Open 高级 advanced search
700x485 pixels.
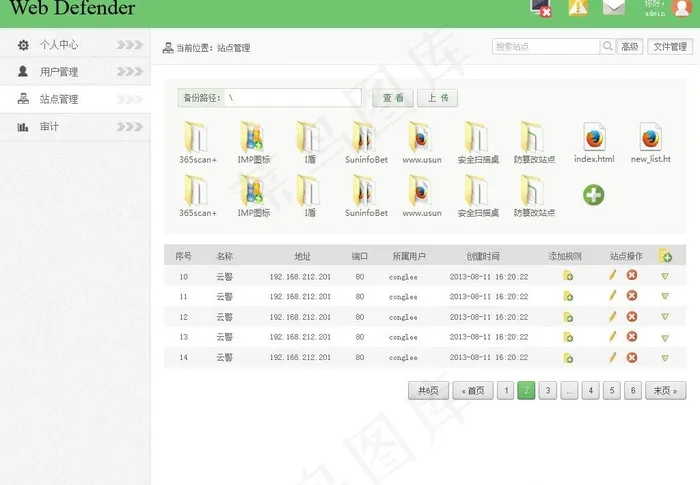coord(629,46)
